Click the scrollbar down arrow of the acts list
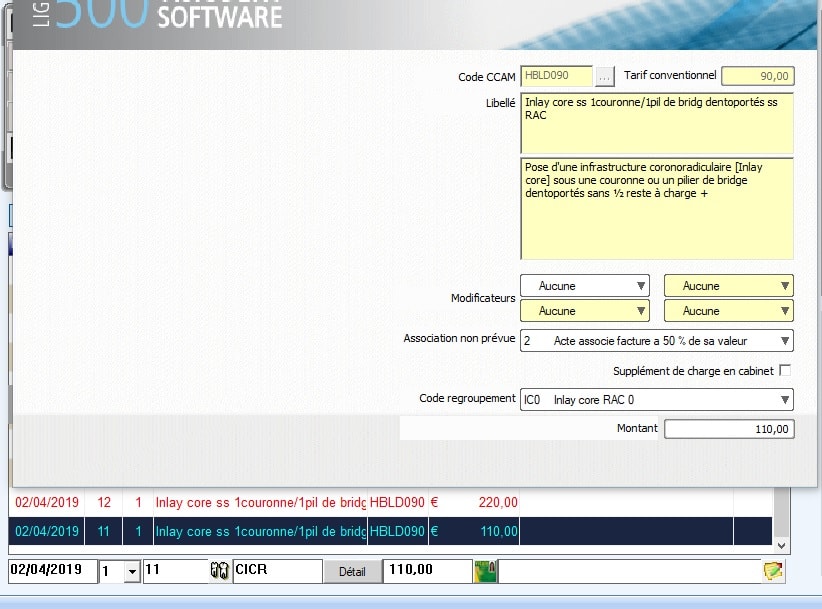The image size is (822, 609). pyautogui.click(x=782, y=545)
